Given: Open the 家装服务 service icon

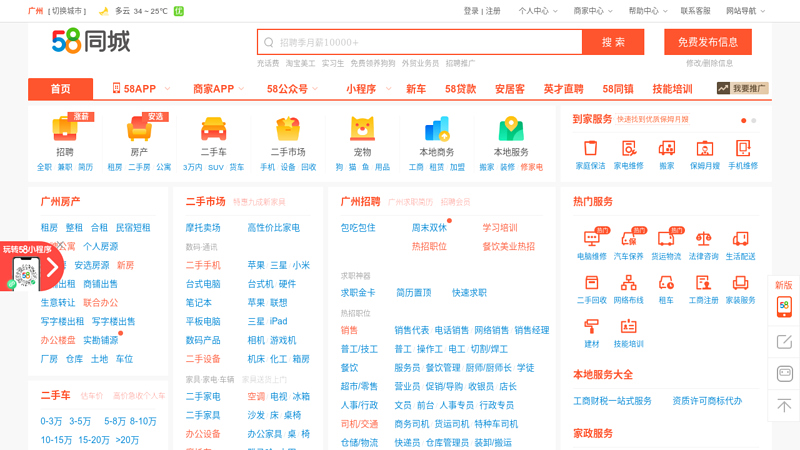Looking at the screenshot, I should (741, 282).
